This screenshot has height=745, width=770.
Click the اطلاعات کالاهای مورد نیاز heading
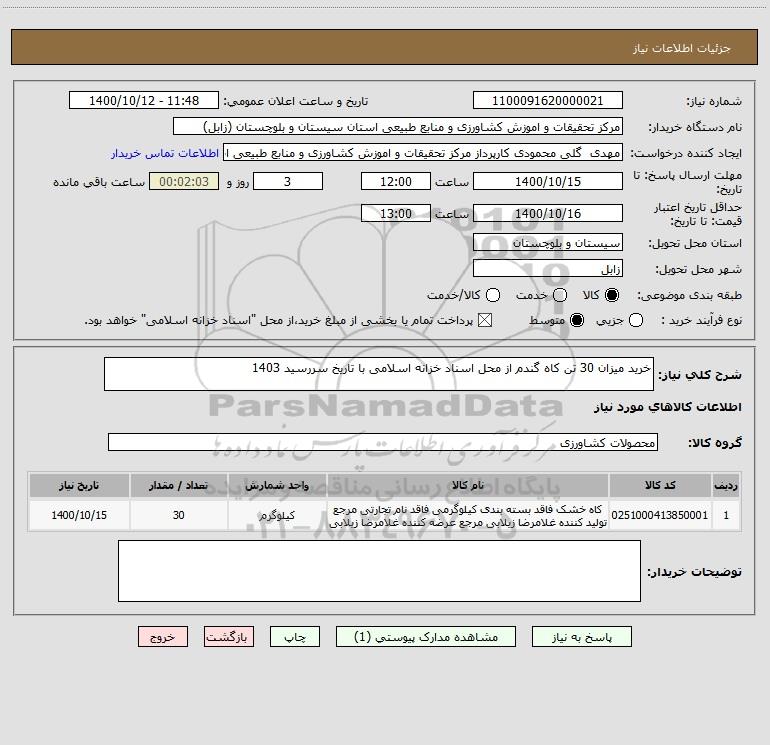click(667, 407)
